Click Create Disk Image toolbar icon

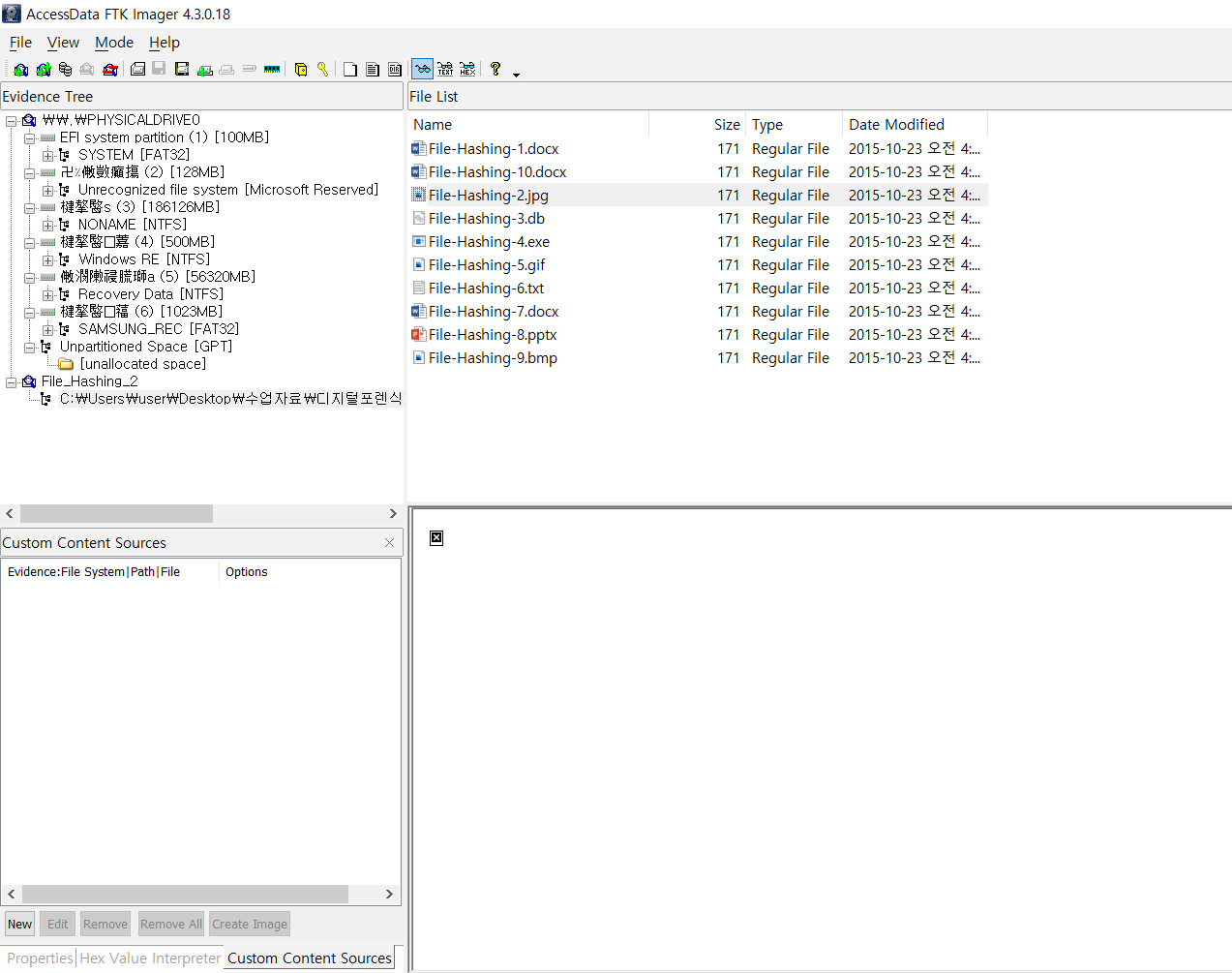click(137, 70)
